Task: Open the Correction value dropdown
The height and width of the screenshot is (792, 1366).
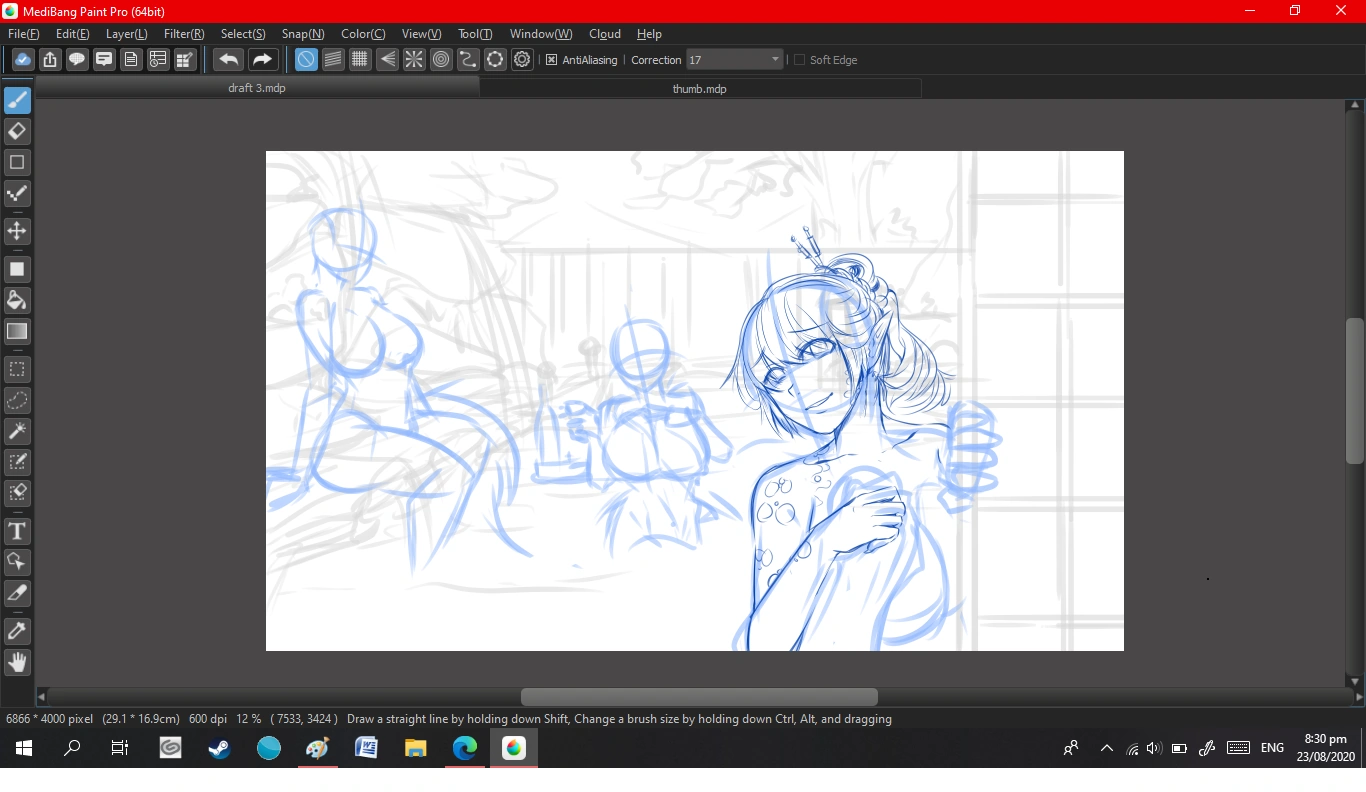Action: [734, 60]
